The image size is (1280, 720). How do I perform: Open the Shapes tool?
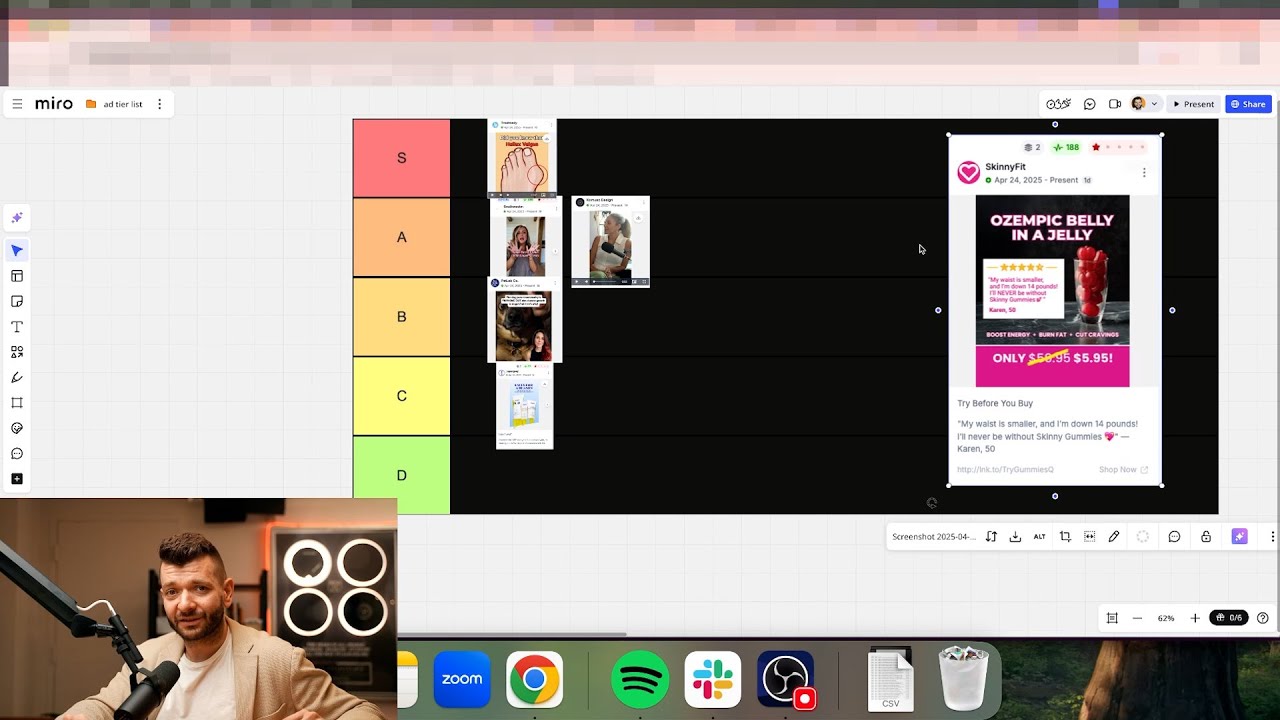17,352
